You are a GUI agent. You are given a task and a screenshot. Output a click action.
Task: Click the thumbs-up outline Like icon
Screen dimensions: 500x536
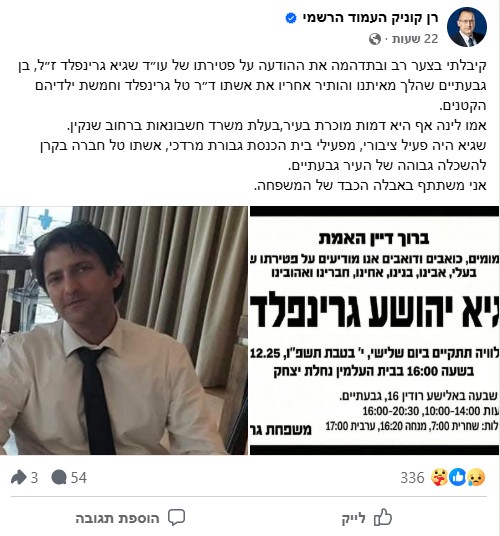[x=383, y=517]
